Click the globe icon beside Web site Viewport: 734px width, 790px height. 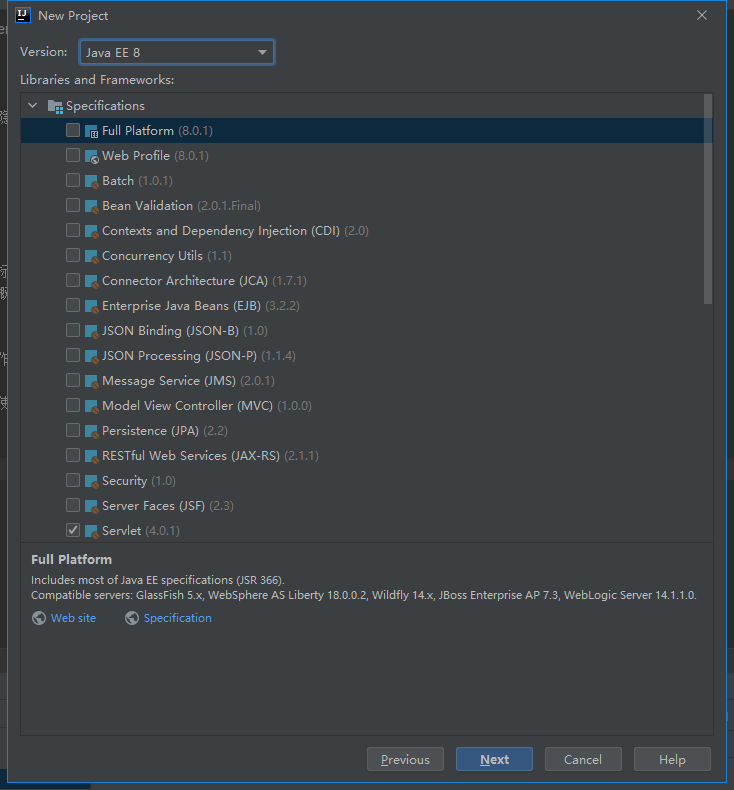point(39,618)
